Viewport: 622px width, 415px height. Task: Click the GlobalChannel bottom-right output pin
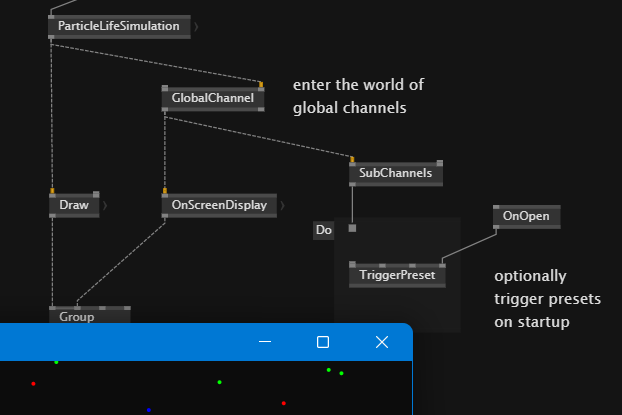[x=261, y=109]
